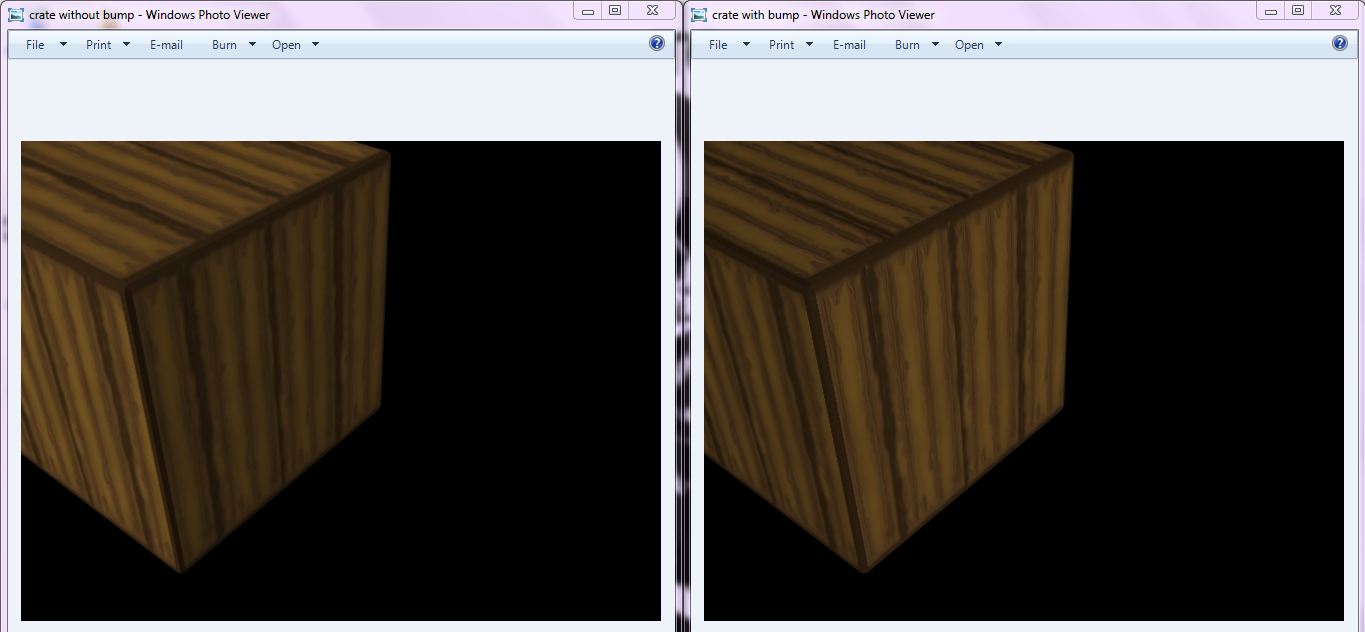This screenshot has width=1365, height=632.
Task: Click E-mail in crate with bump window
Action: [849, 45]
